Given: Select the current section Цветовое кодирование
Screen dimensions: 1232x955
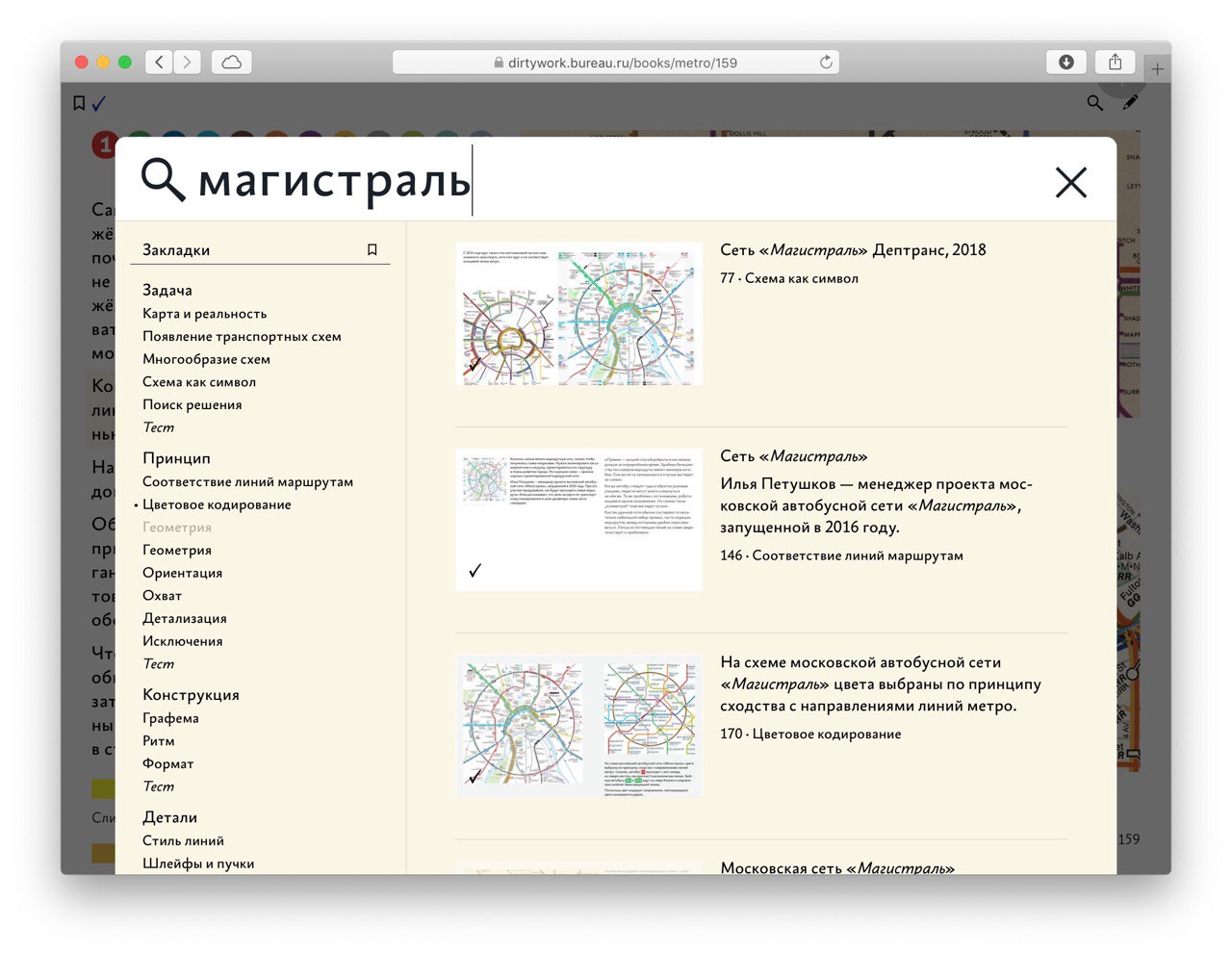Looking at the screenshot, I should pos(217,504).
